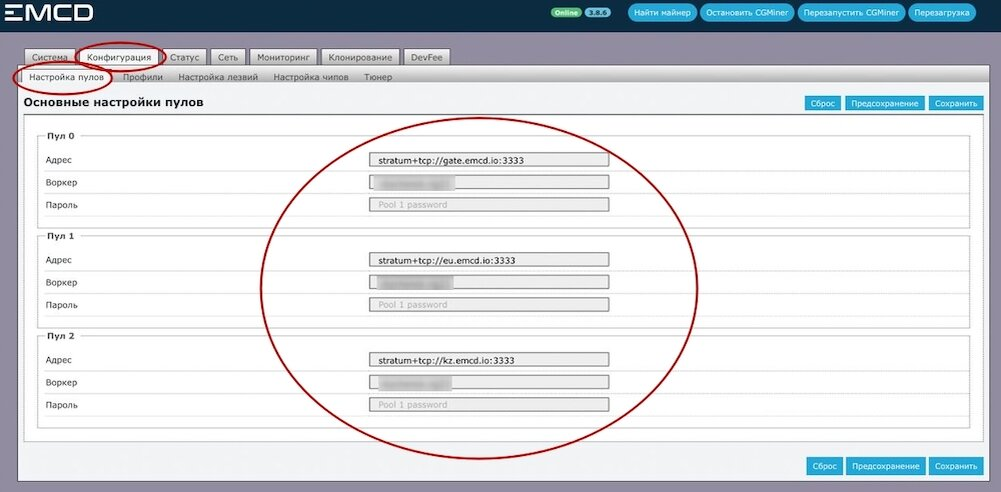Switch to the Конфигурация tab
The width and height of the screenshot is (1001, 492).
point(119,57)
